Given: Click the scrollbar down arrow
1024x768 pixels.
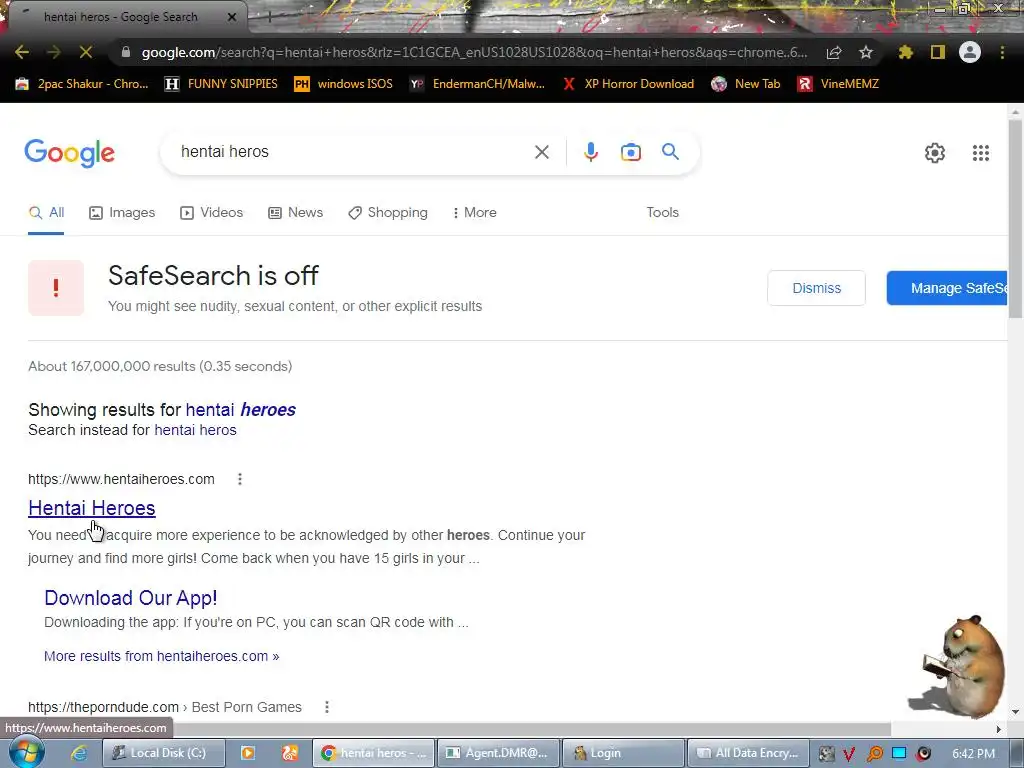Looking at the screenshot, I should (1016, 712).
